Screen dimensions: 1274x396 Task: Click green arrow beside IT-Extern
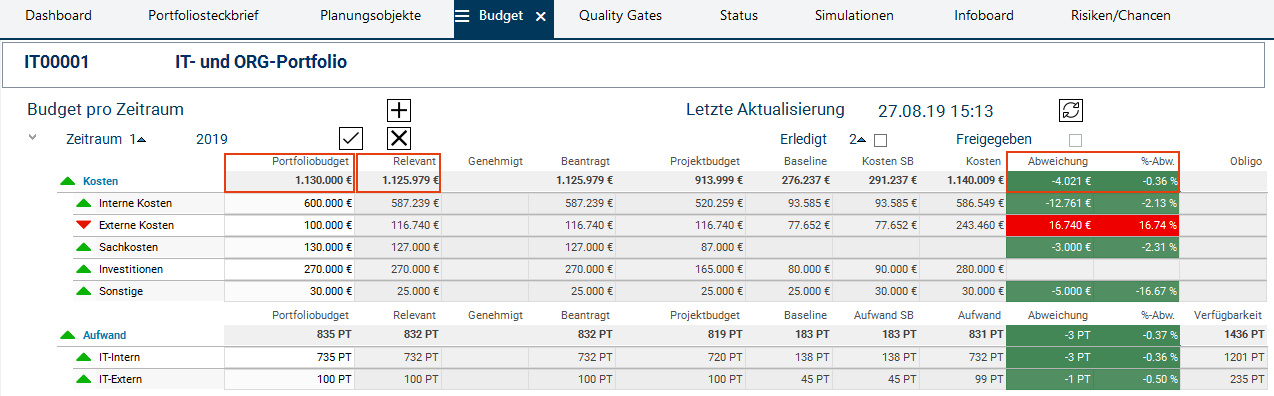coord(83,379)
